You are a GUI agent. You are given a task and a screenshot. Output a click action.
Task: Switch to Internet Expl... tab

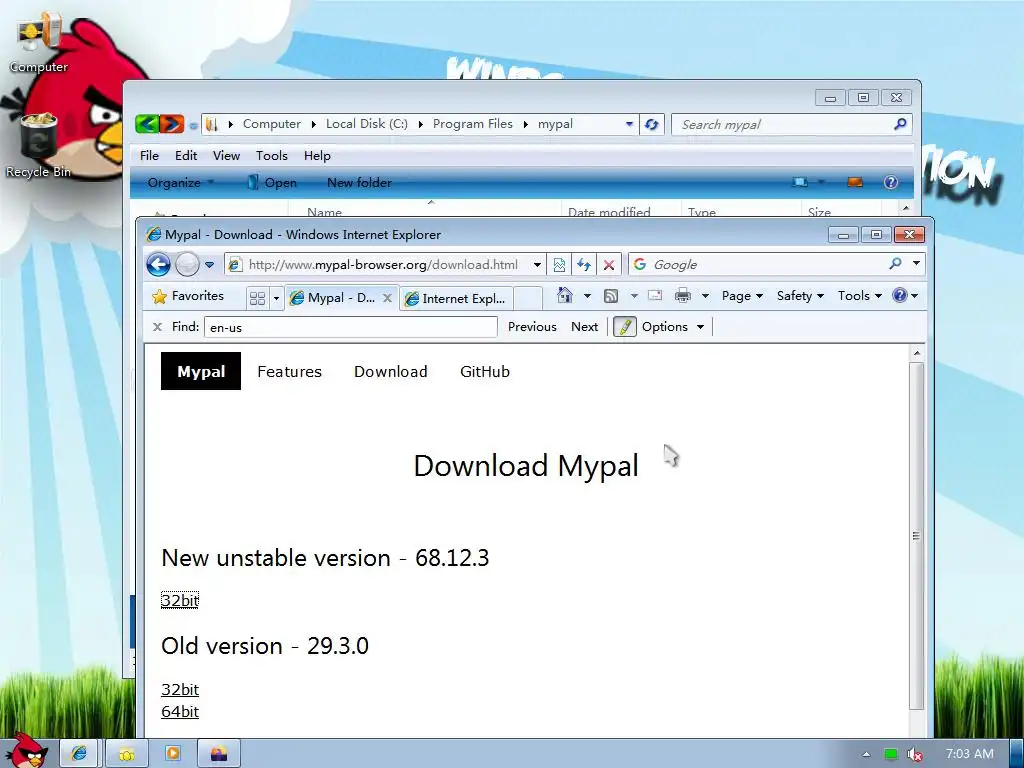click(x=456, y=298)
